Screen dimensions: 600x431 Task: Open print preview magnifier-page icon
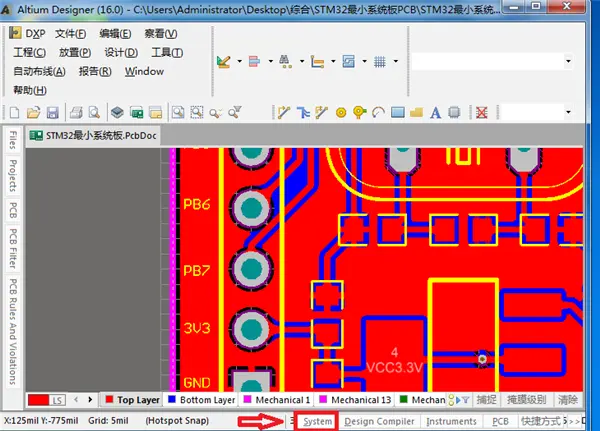(x=94, y=113)
